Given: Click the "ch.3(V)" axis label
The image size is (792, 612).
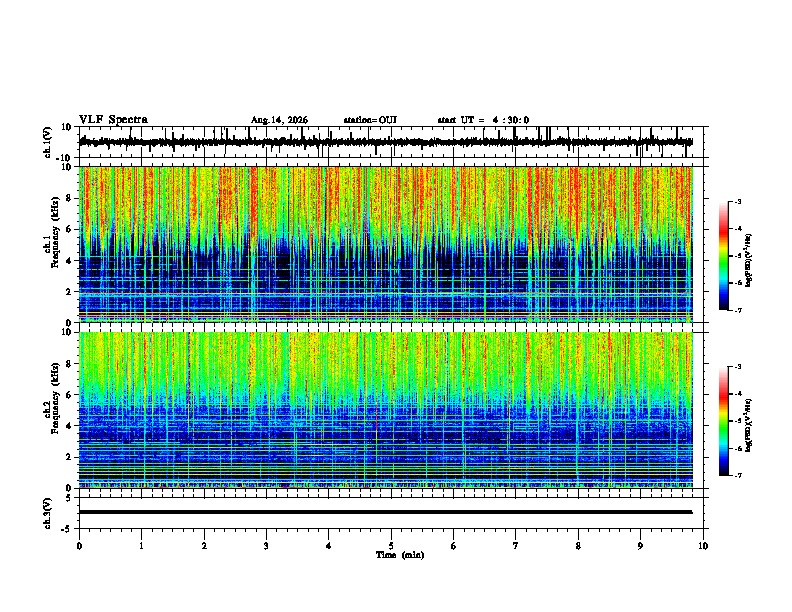Looking at the screenshot, I should click(48, 513).
